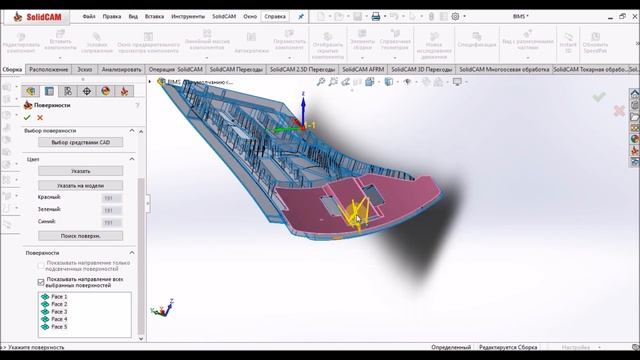Switch to the Расположение tab

pyautogui.click(x=49, y=69)
